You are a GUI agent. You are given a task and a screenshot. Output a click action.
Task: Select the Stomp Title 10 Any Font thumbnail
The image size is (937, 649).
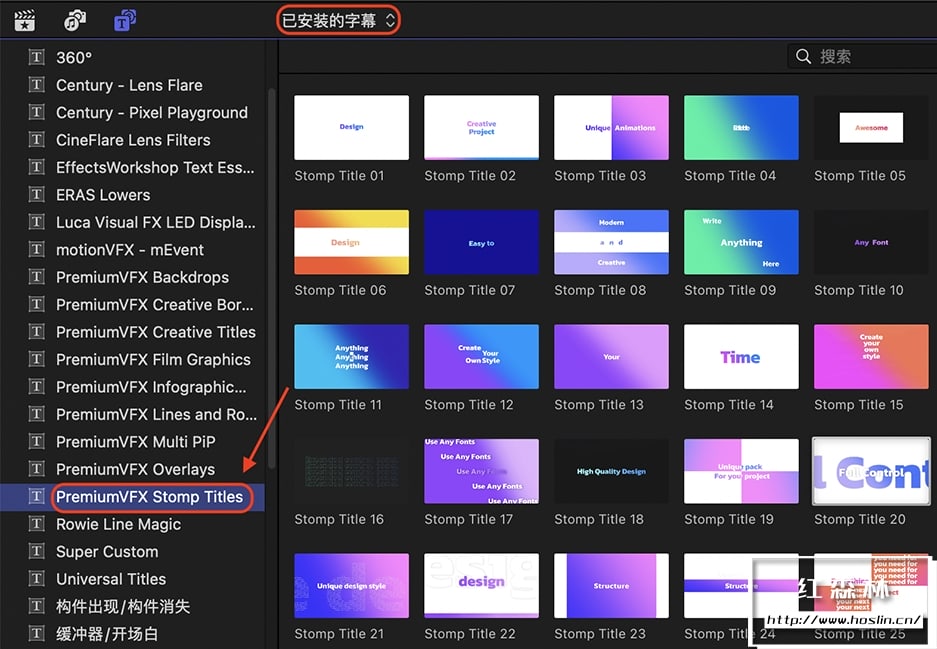coord(871,242)
